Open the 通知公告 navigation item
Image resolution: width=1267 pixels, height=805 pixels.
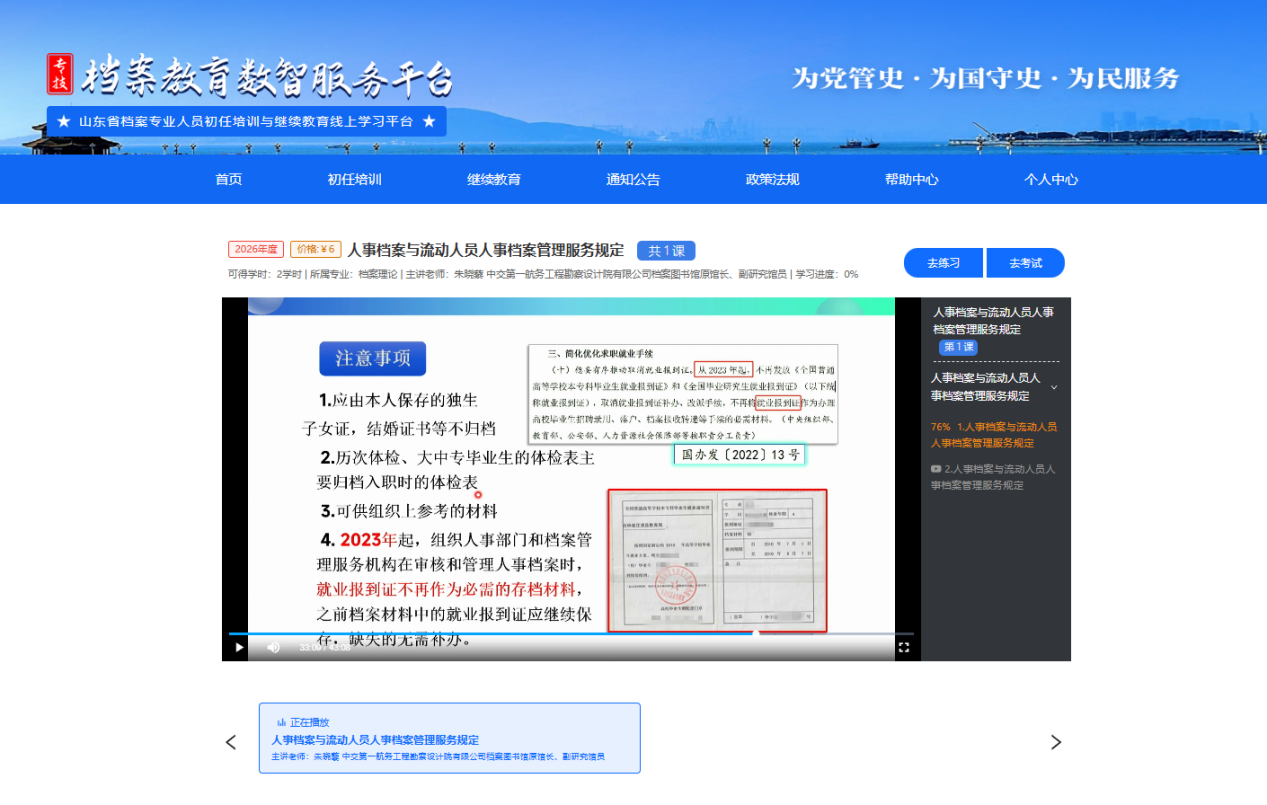click(633, 180)
